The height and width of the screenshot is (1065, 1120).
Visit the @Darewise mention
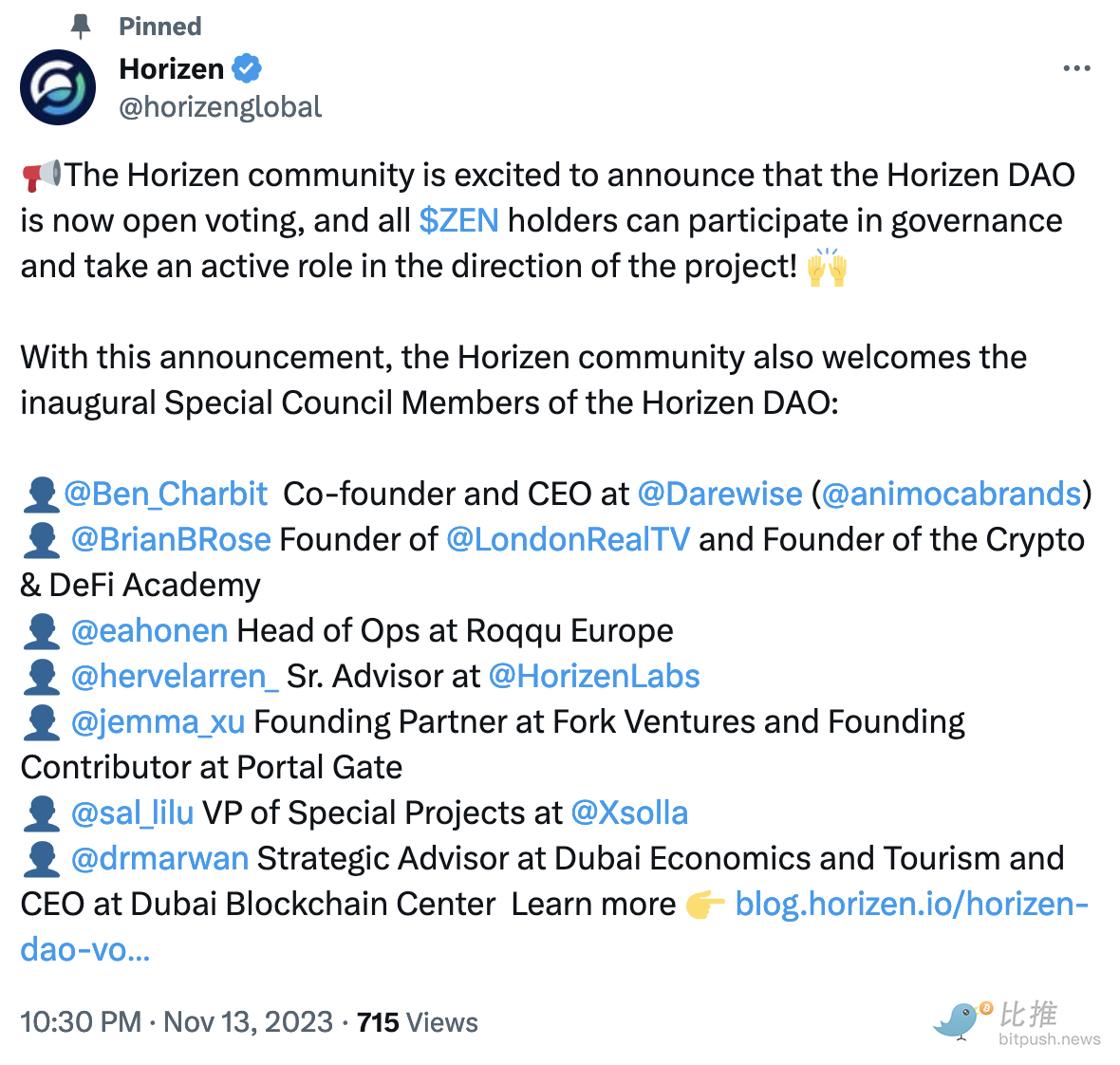[x=719, y=494]
